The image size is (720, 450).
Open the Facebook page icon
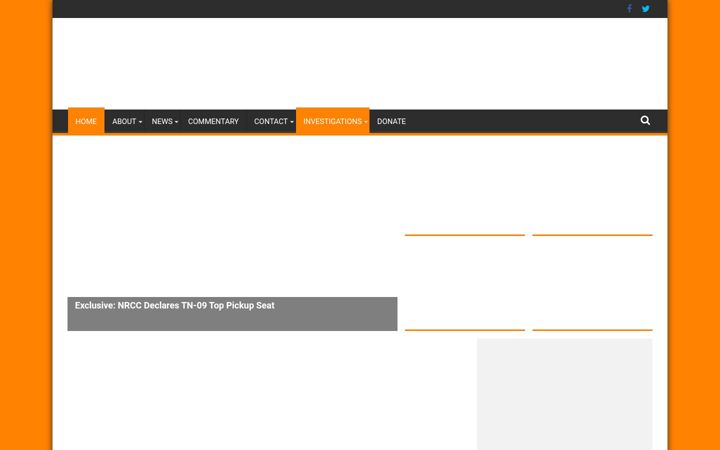(630, 8)
